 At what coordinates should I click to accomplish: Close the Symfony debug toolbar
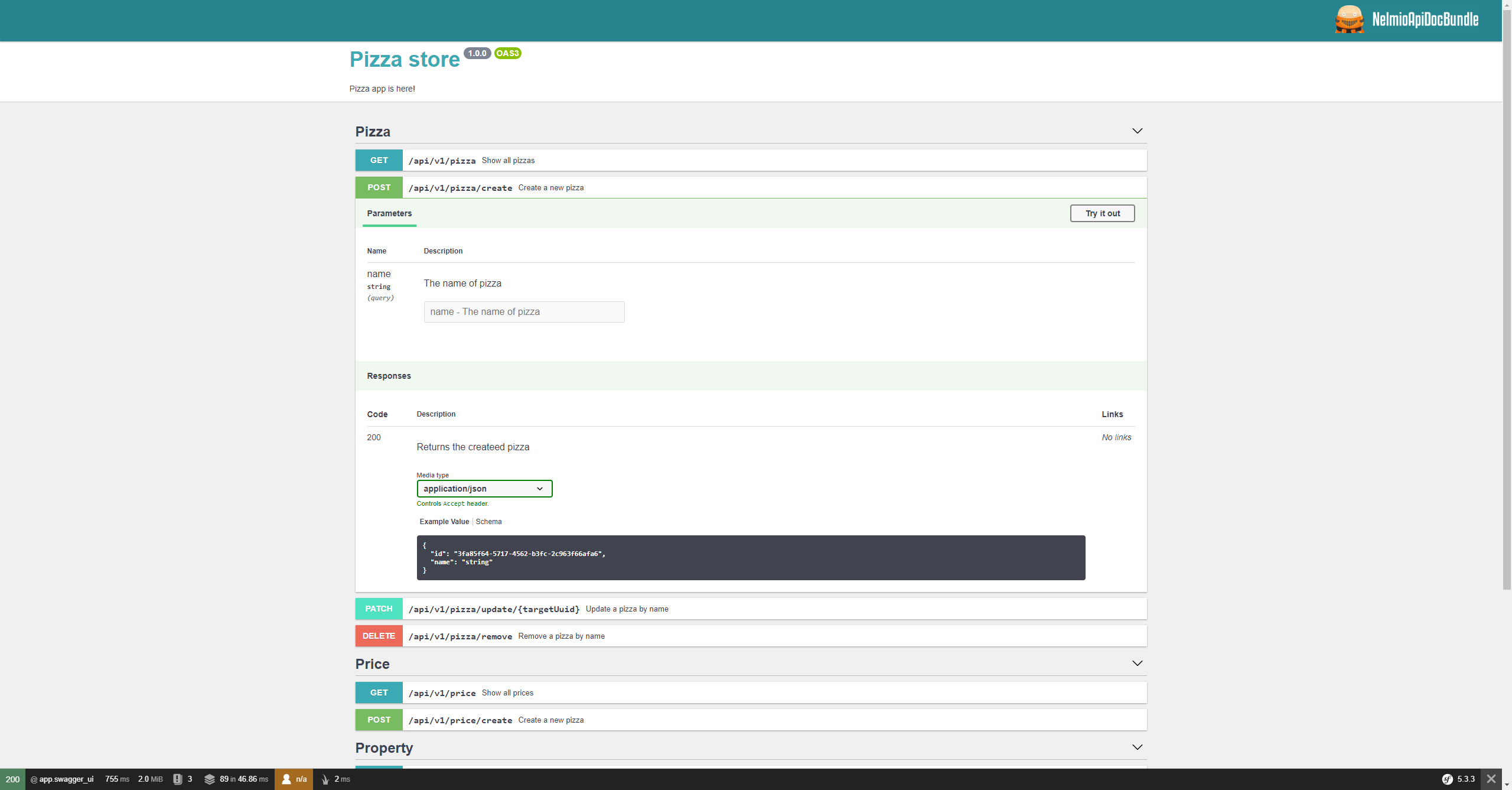1491,779
